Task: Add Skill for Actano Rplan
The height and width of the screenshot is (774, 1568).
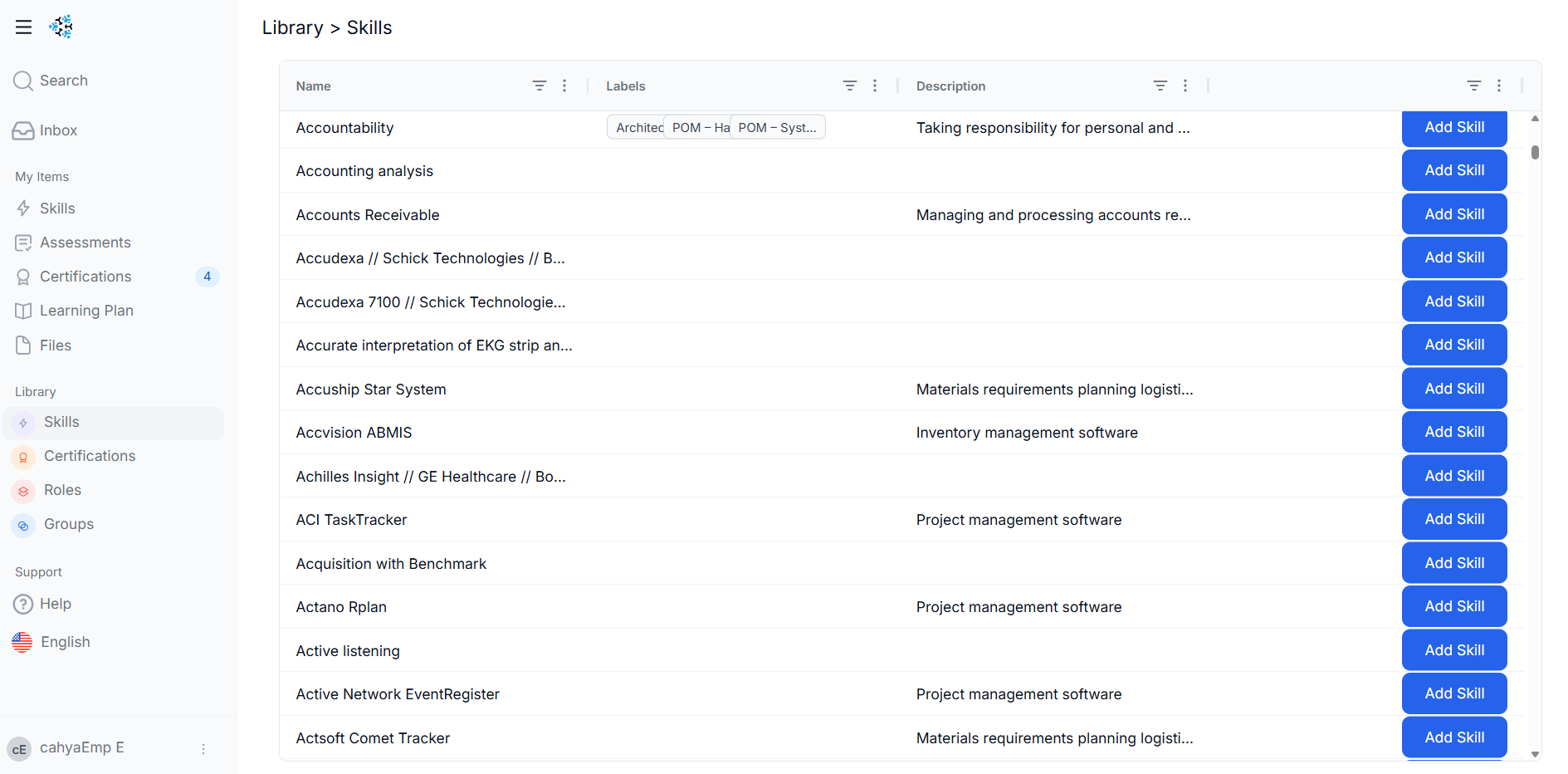Action: 1454,606
